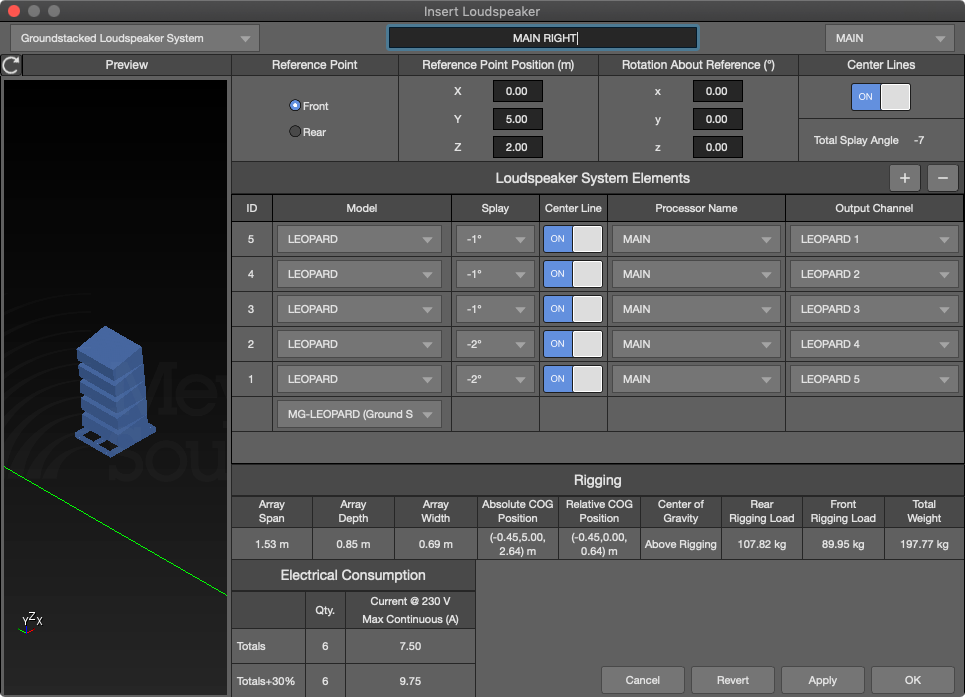This screenshot has width=965, height=697.
Task: Click the Rotation About Reference y field
Action: (717, 119)
